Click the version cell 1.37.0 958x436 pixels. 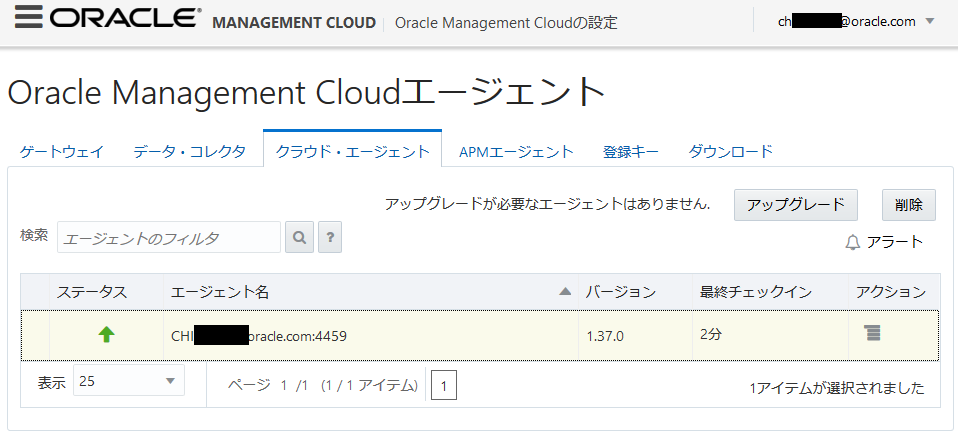click(605, 335)
